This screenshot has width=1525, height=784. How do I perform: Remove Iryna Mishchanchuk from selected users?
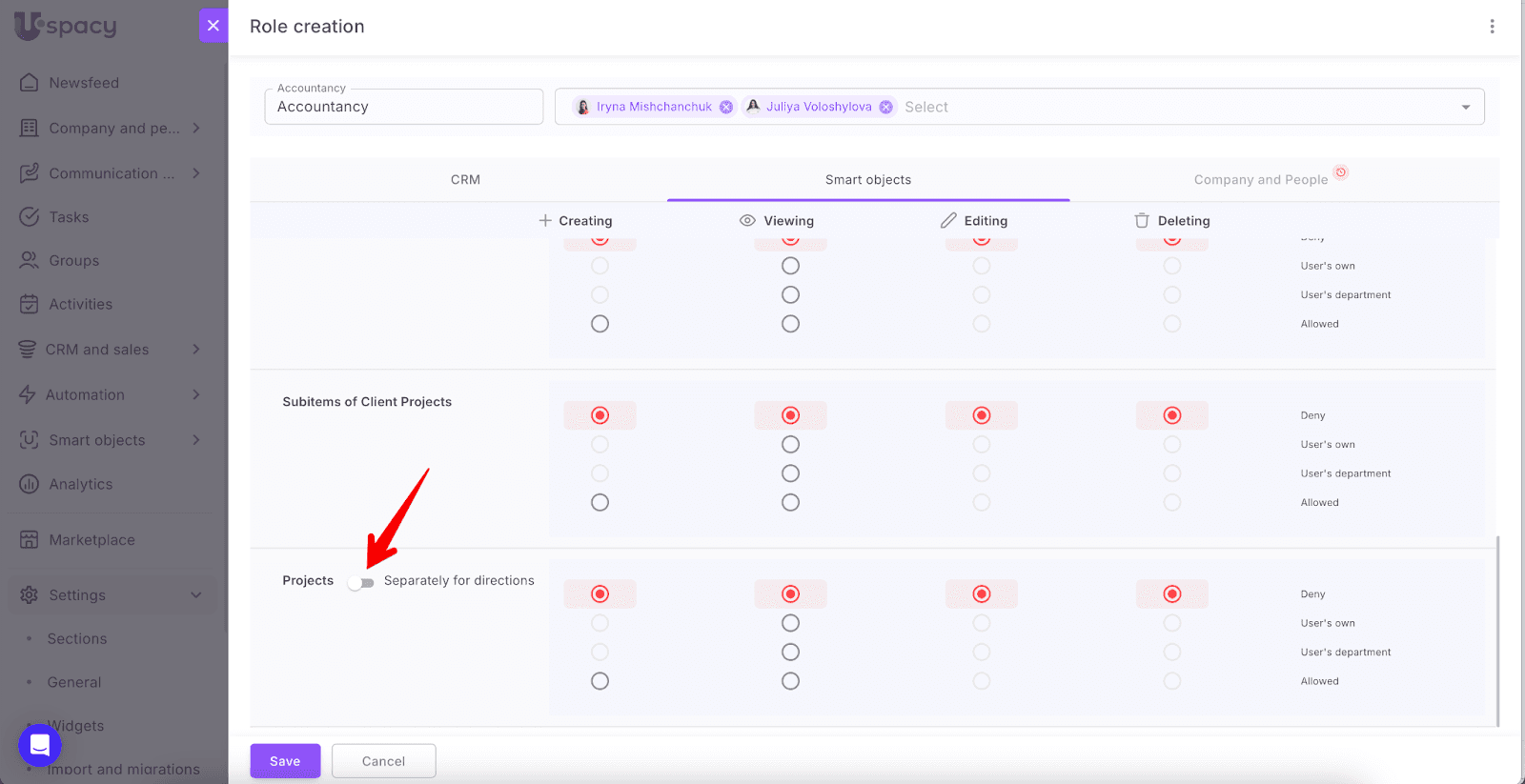[x=726, y=107]
